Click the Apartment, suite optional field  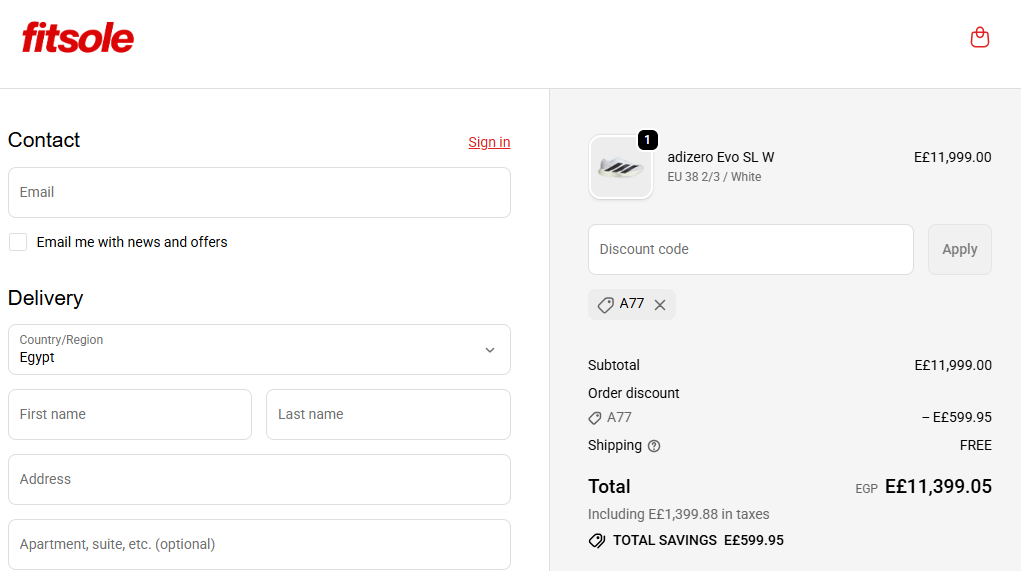(259, 544)
